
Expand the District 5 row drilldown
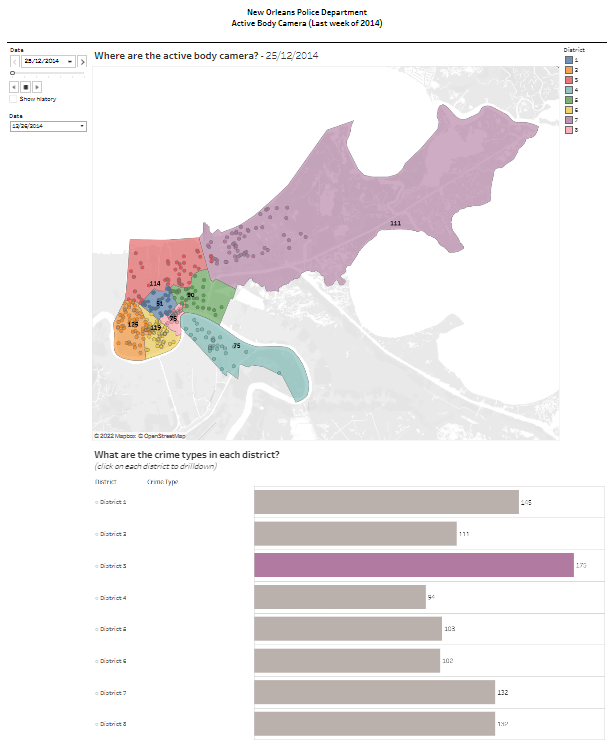96,629
